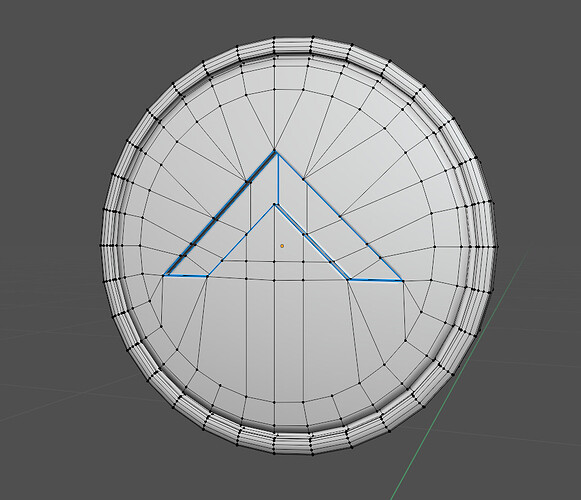Select the rightmost outer rim vertex of the disc
The width and height of the screenshot is (581, 500).
[497, 247]
